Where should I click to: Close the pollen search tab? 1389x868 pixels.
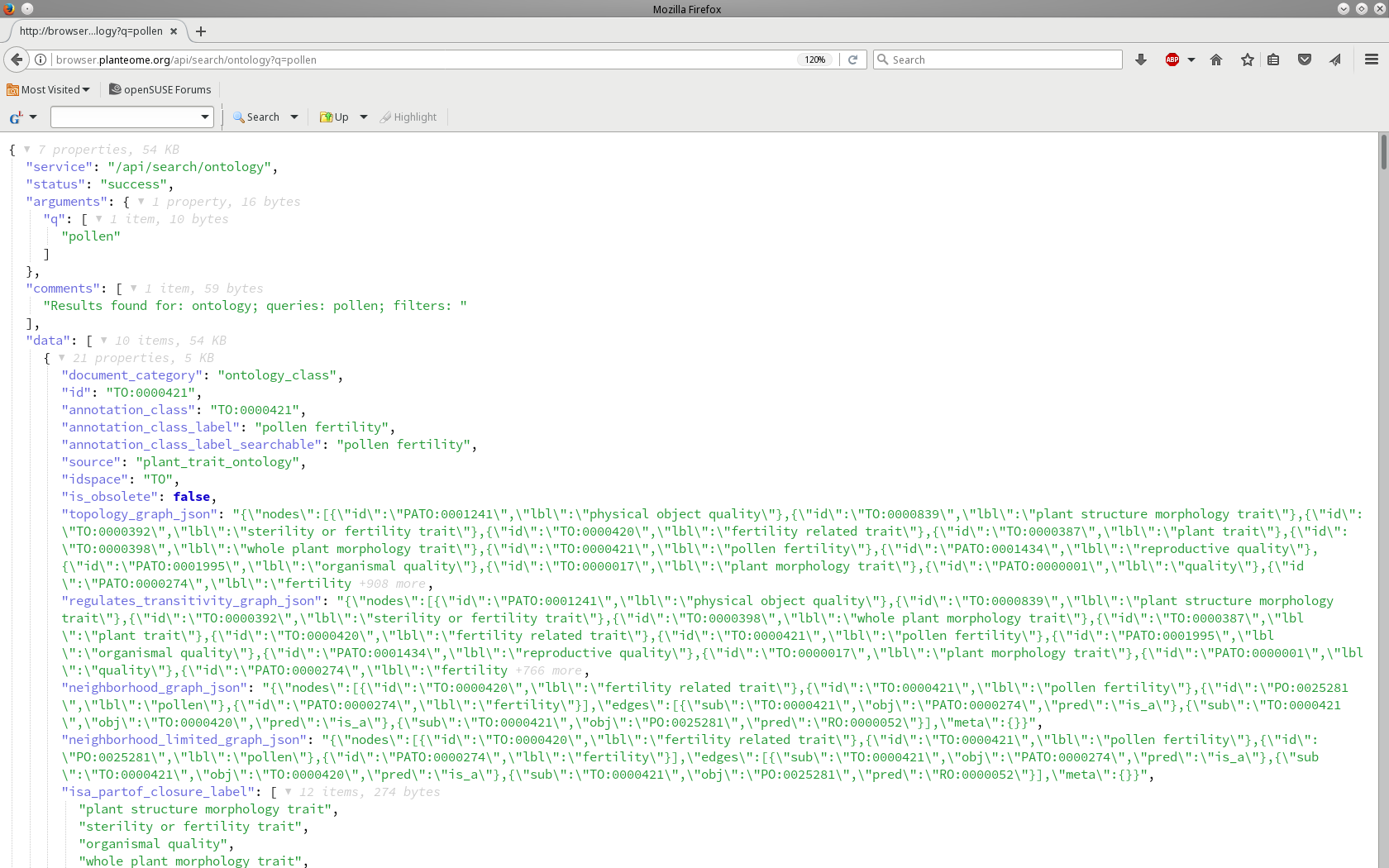point(174,31)
